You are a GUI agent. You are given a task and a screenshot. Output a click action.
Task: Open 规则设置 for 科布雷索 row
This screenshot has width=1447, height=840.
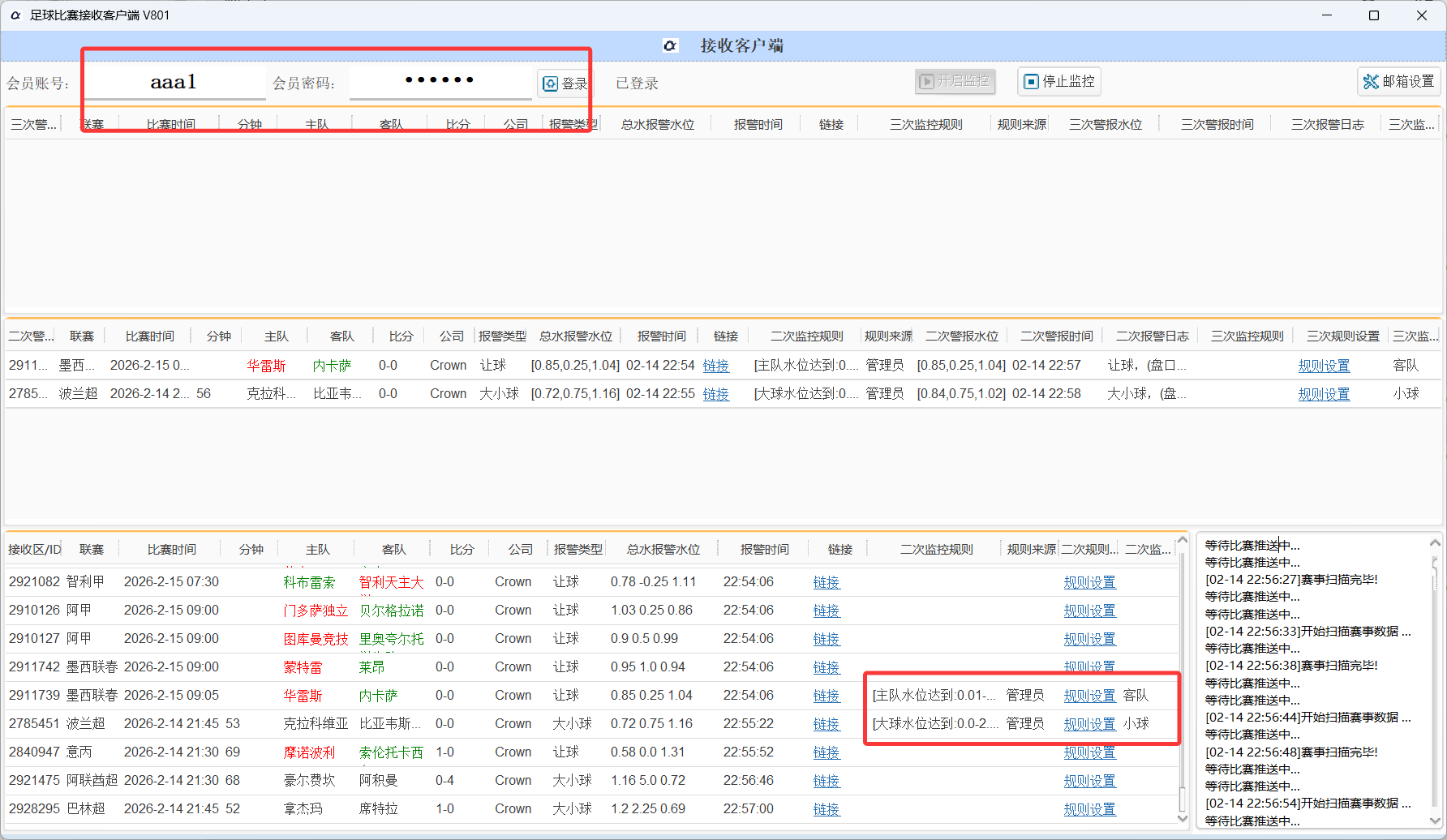click(x=1089, y=582)
